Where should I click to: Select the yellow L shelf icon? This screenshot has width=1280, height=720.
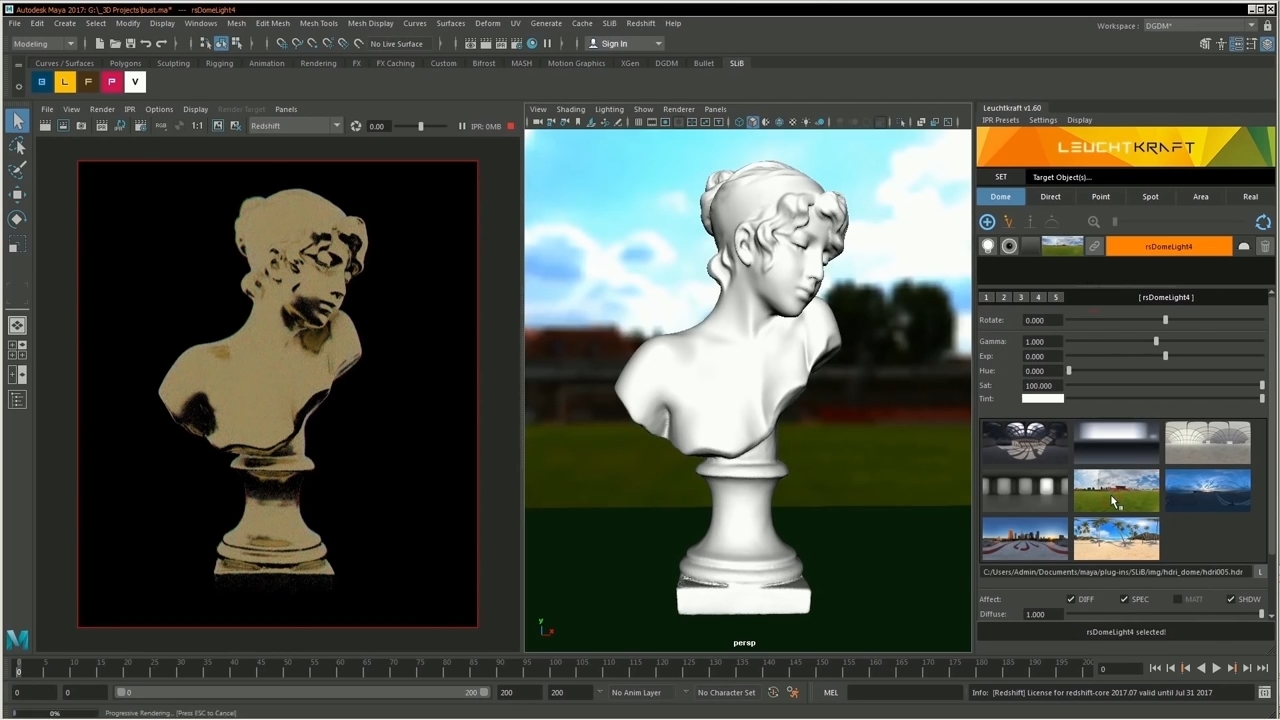tap(65, 82)
